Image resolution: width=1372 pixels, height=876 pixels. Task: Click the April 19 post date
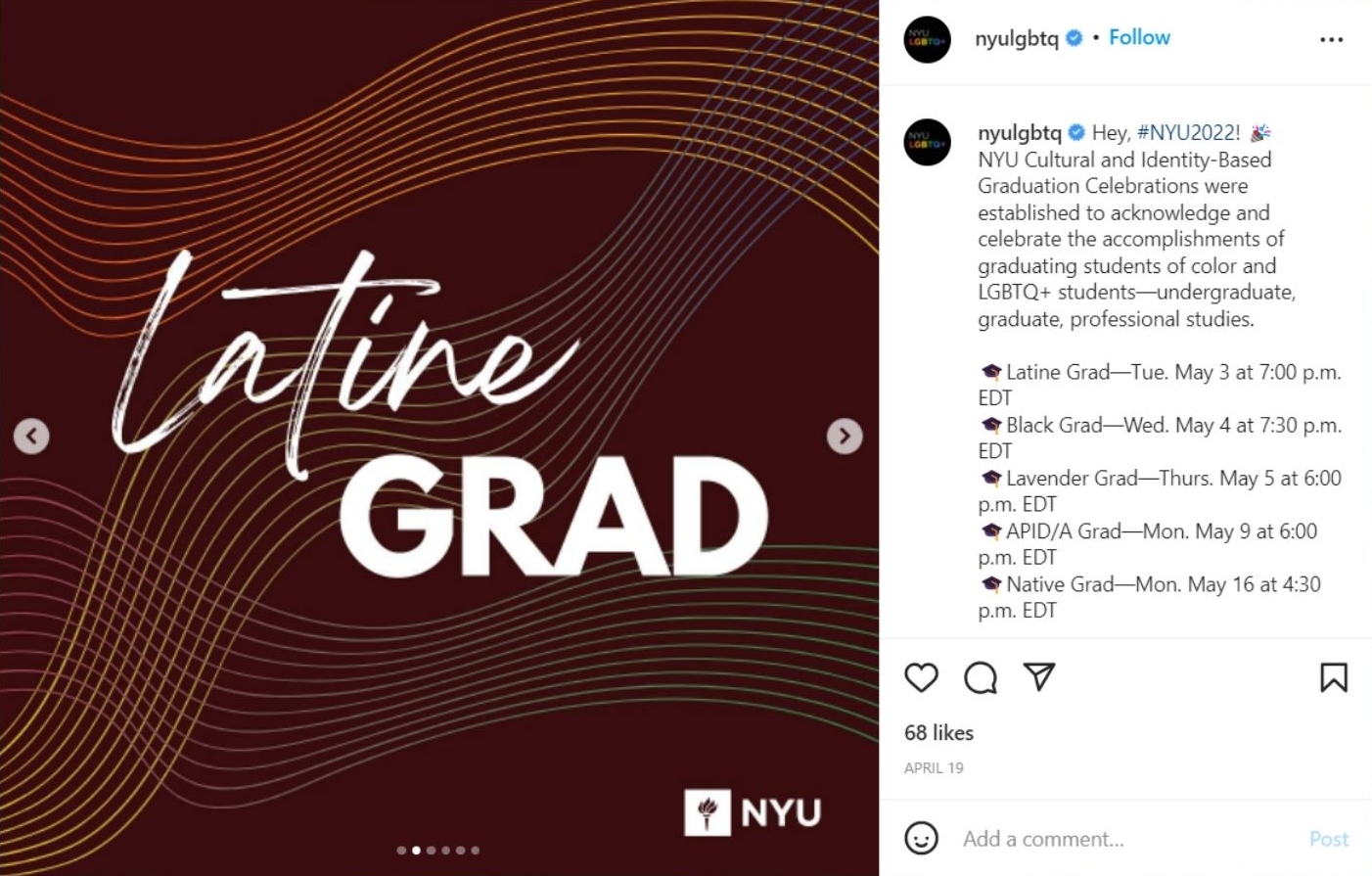[x=934, y=767]
